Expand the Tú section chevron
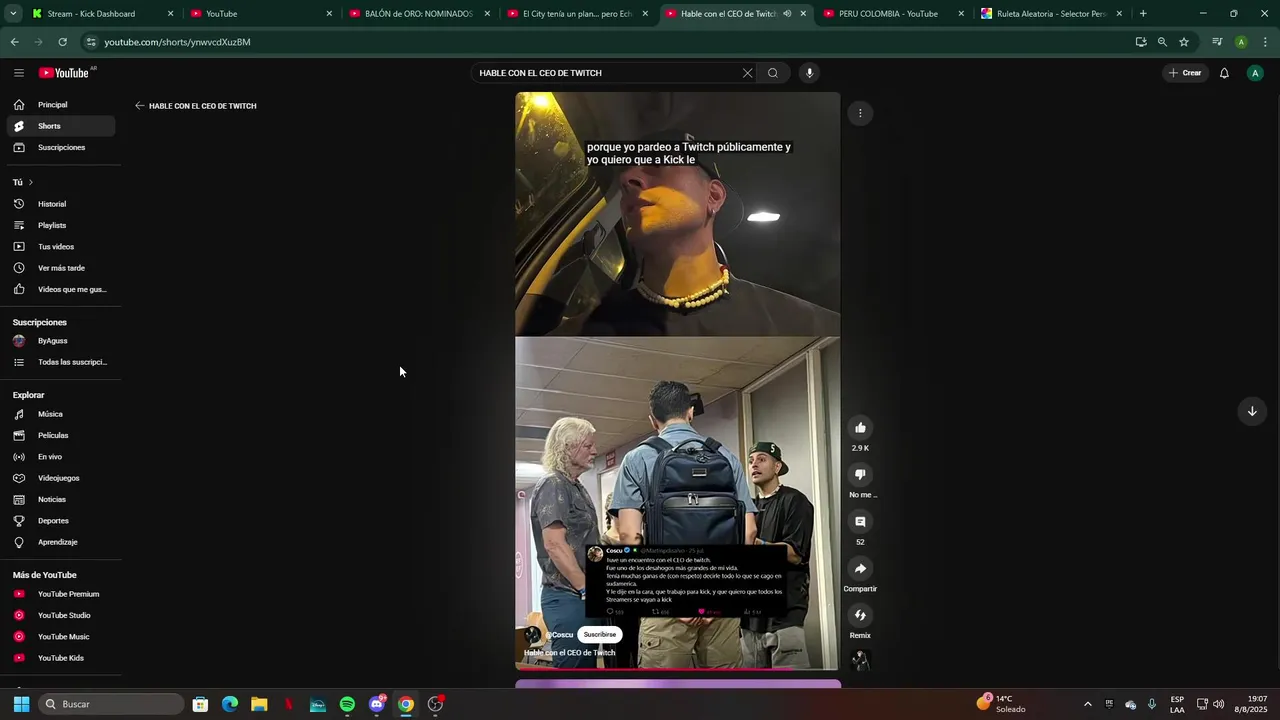The height and width of the screenshot is (720, 1280). coord(31,182)
